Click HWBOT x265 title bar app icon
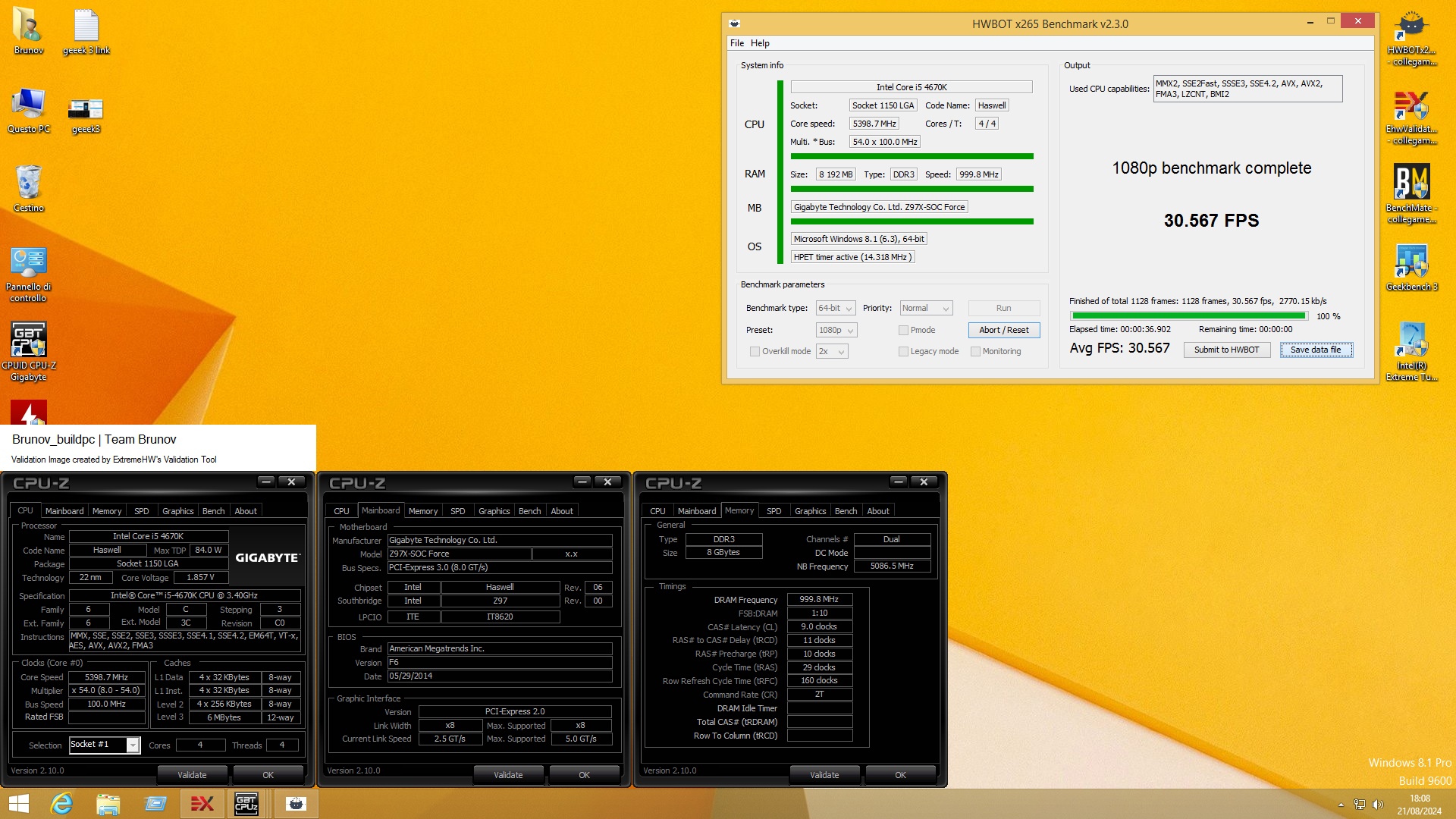 734,24
